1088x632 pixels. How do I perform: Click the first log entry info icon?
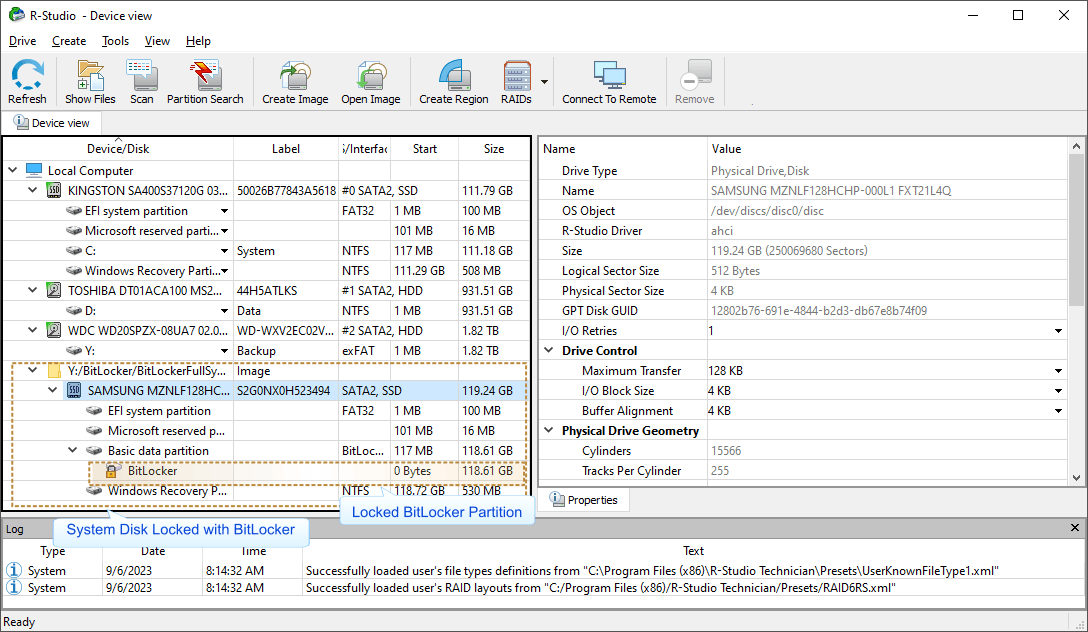14,570
